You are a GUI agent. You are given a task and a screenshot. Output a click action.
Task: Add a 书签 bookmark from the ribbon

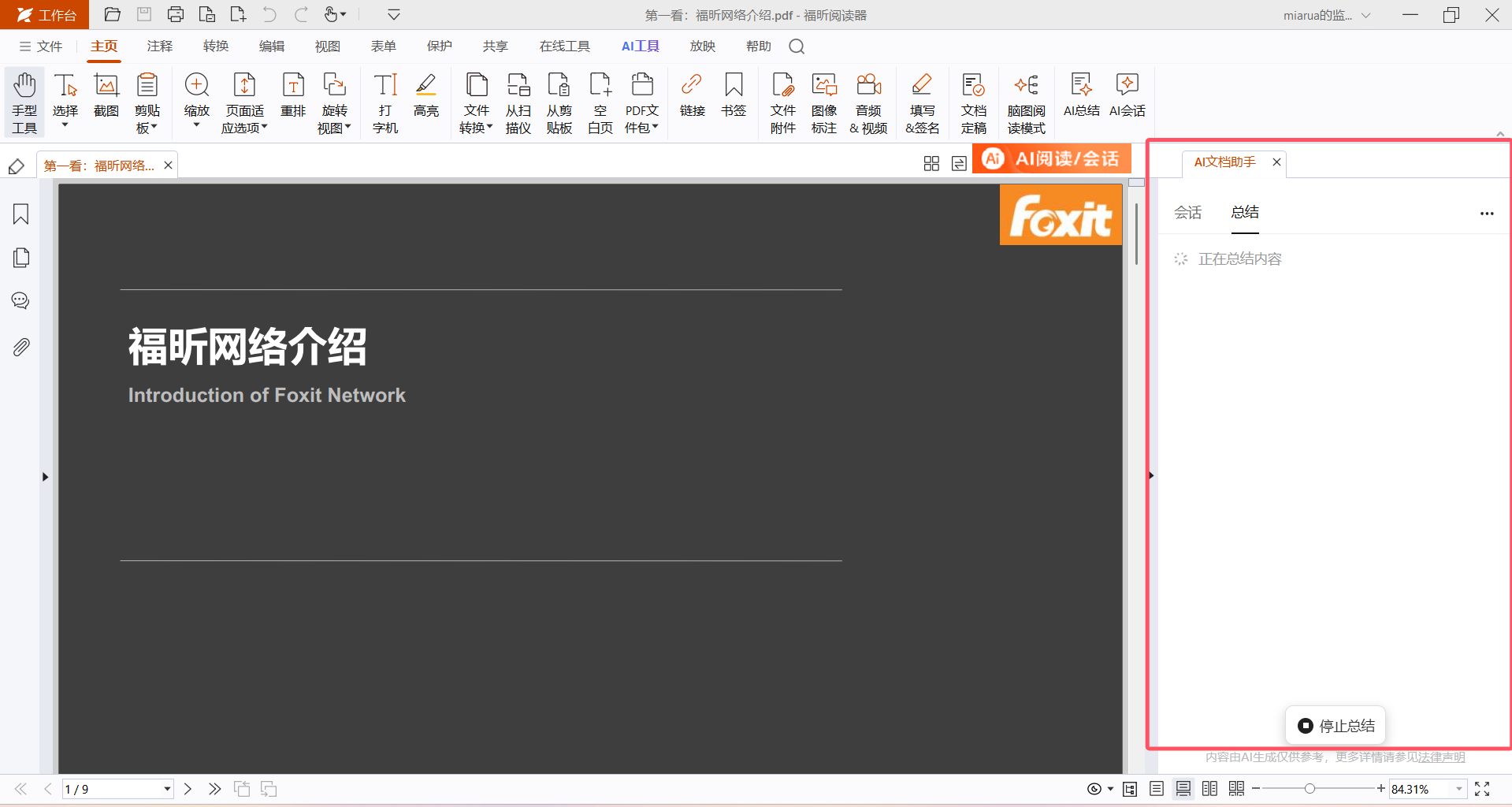point(734,95)
